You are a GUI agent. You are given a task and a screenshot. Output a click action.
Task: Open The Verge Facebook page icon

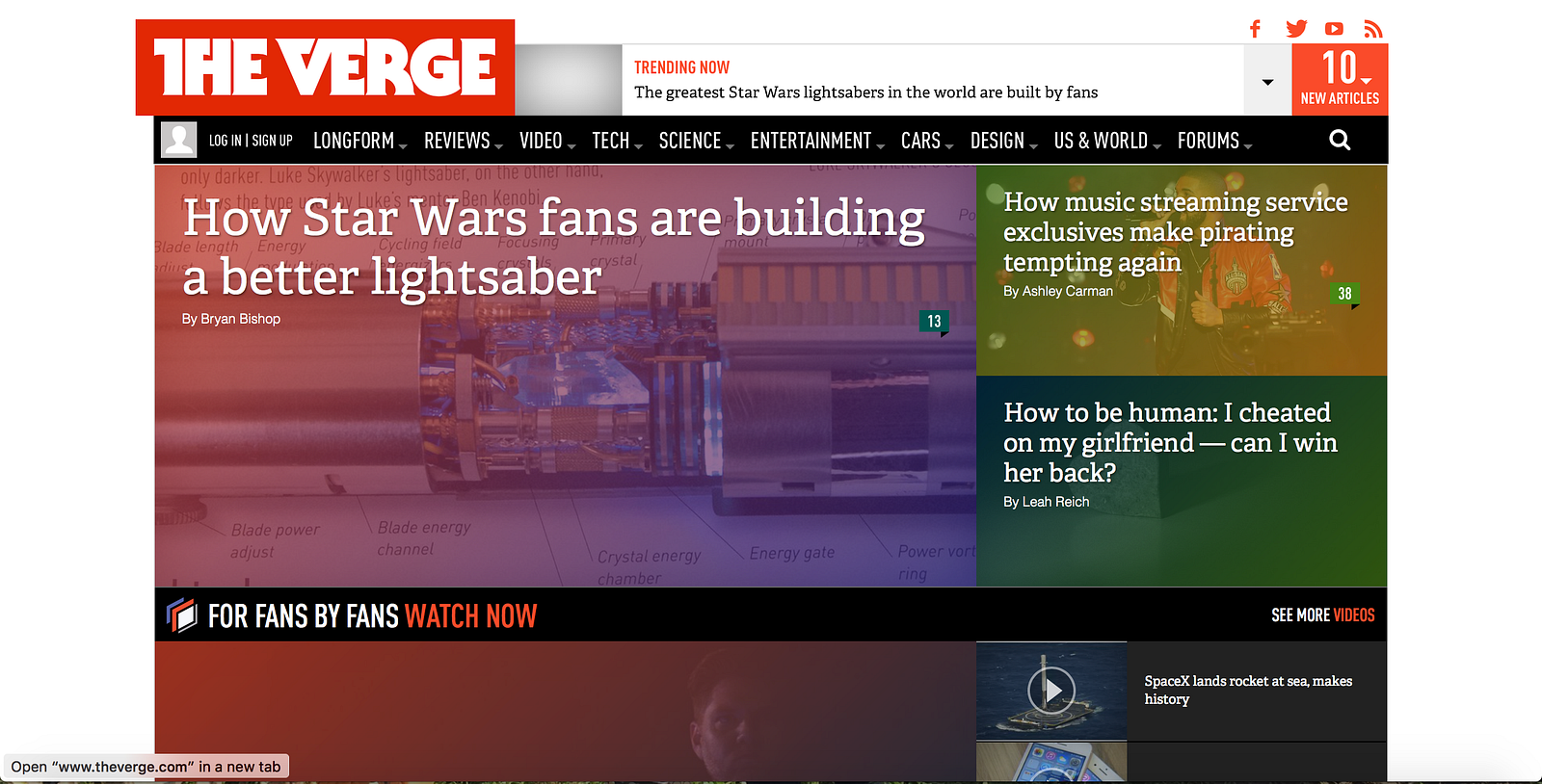1255,29
